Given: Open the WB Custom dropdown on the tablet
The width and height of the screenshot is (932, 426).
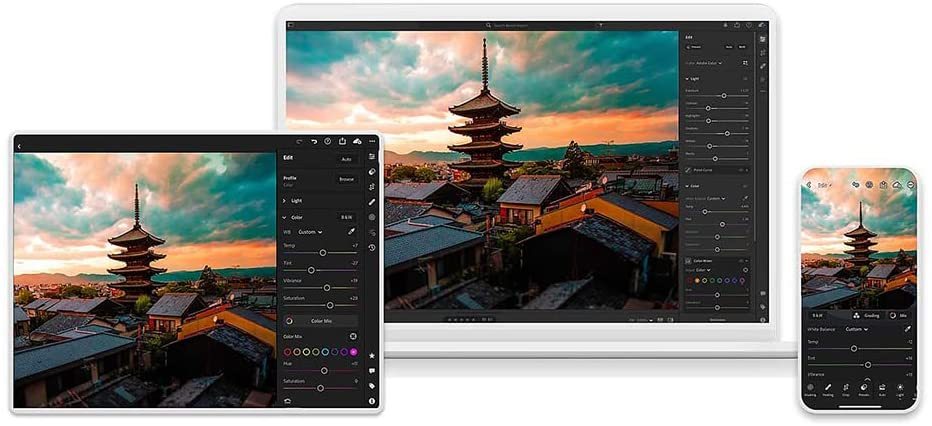Looking at the screenshot, I should pyautogui.click(x=309, y=232).
